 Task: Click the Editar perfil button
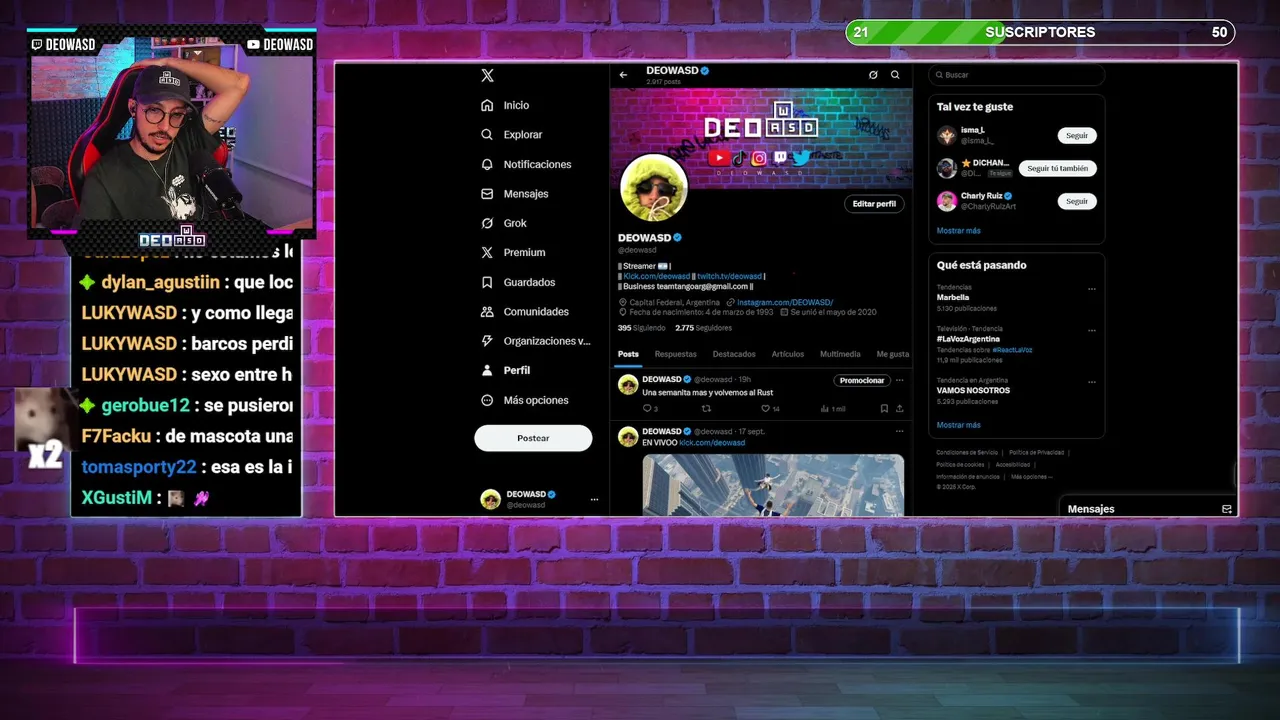pos(874,204)
